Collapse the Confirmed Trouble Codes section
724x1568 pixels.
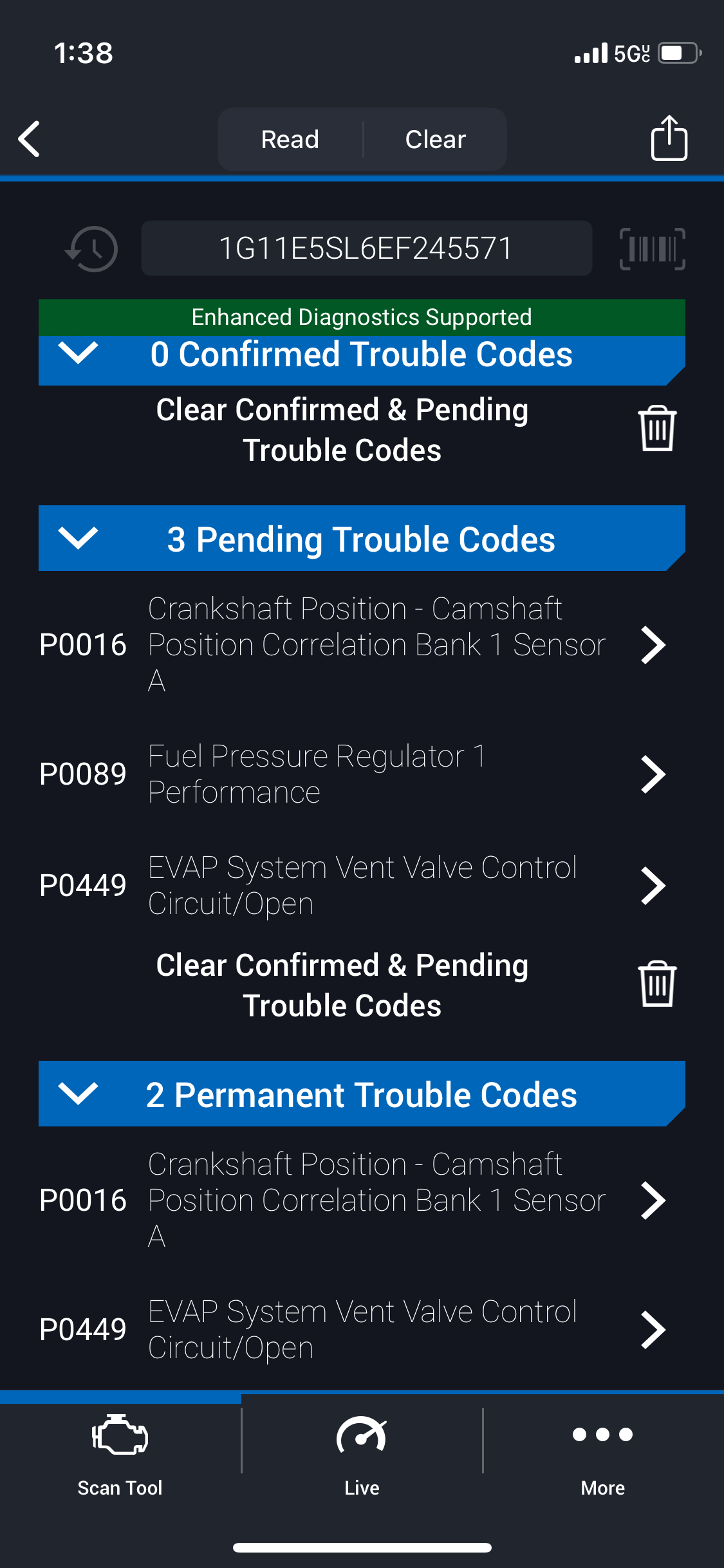click(78, 353)
